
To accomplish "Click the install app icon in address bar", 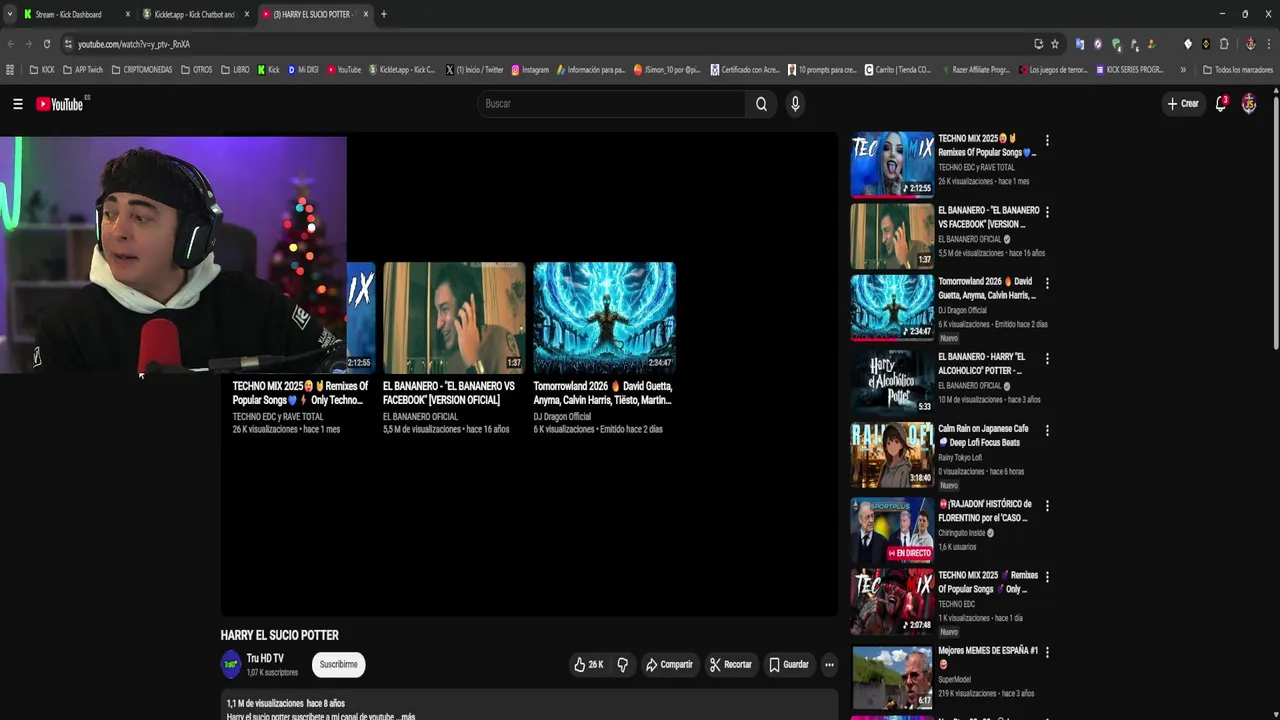I will point(1038,44).
